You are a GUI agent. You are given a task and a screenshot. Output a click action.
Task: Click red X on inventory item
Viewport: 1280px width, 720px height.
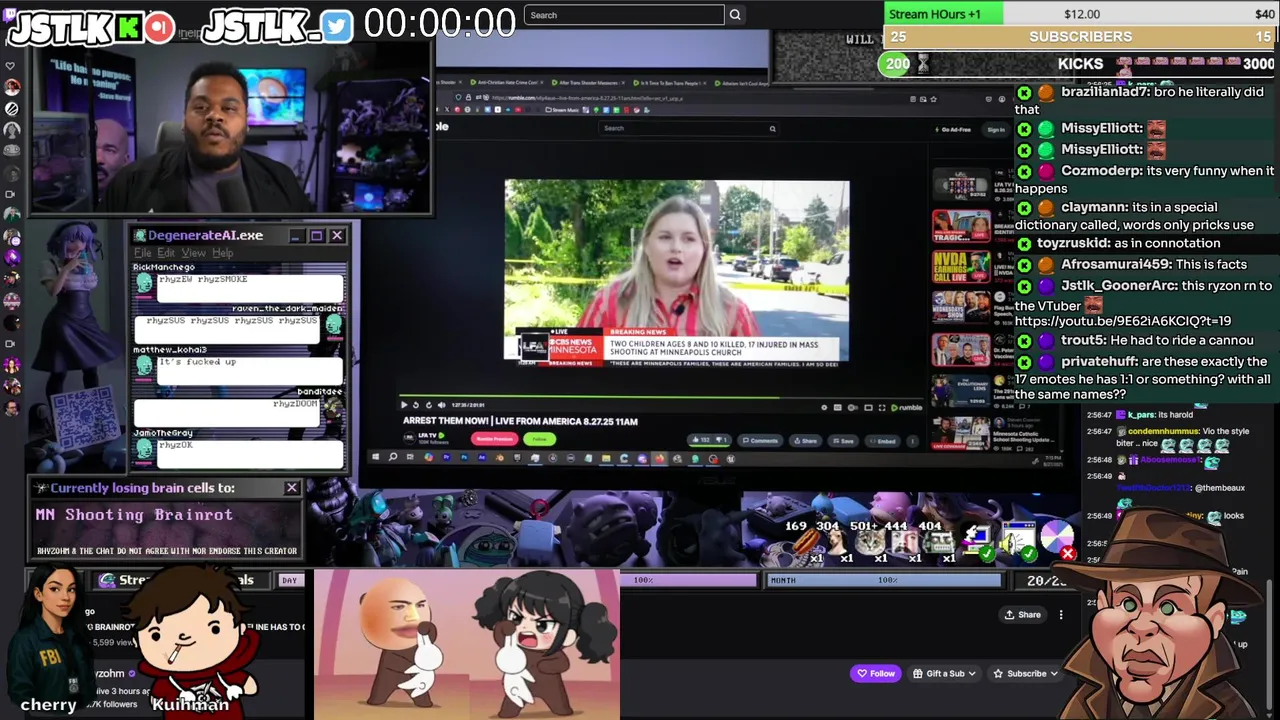click(1067, 553)
